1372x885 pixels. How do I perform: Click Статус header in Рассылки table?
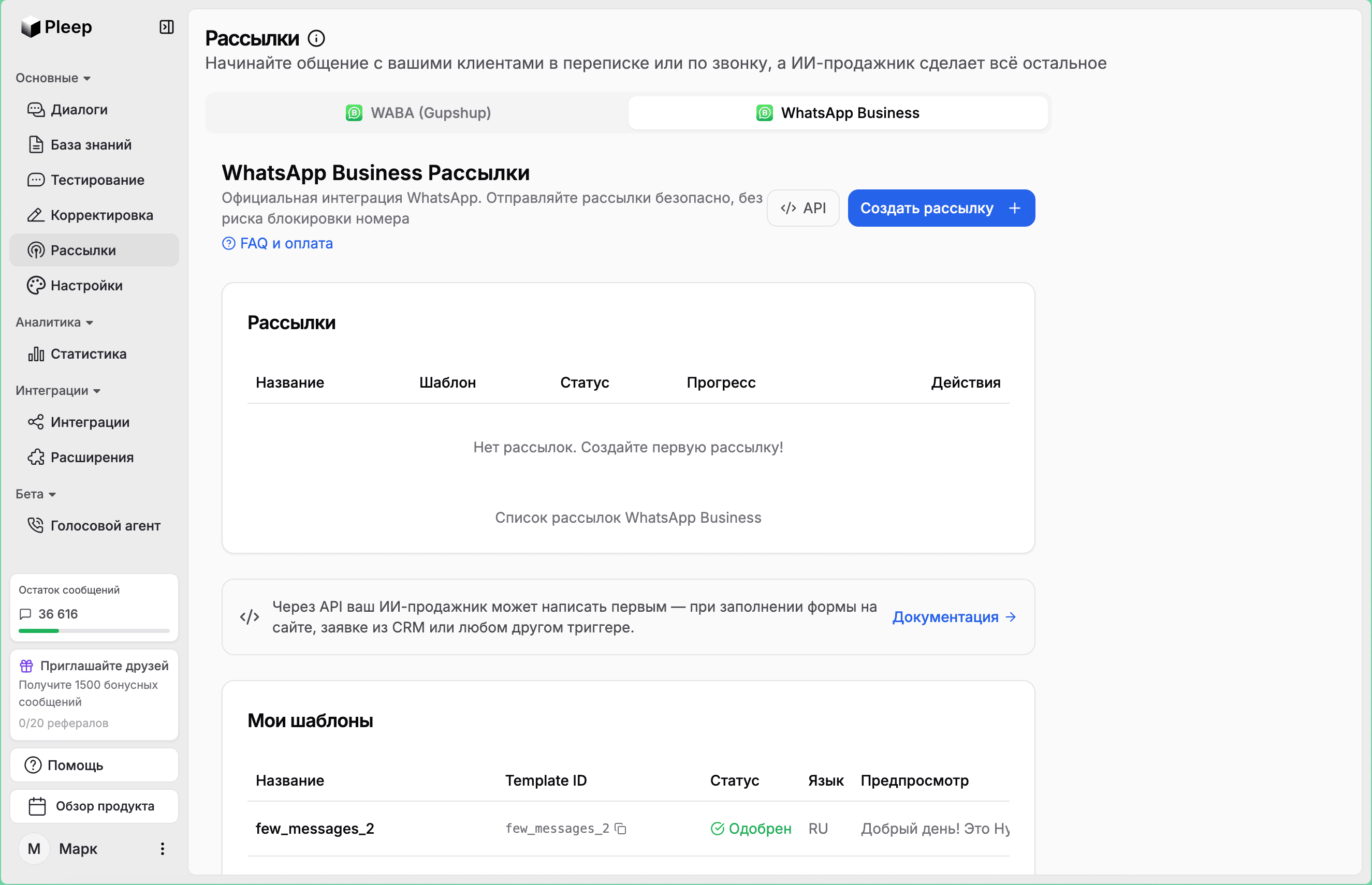pos(585,383)
